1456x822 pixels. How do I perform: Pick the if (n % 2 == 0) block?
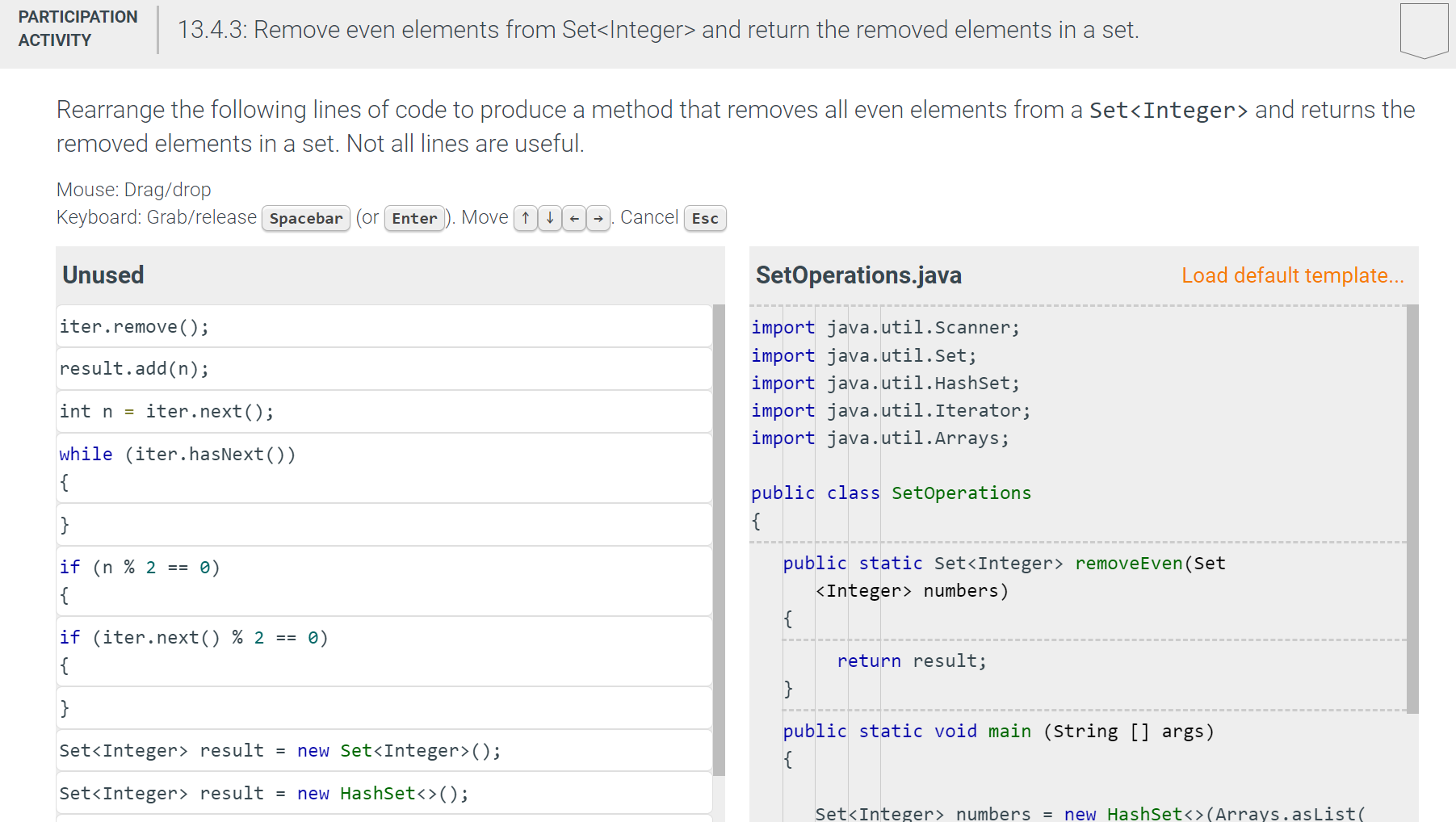[x=384, y=581]
